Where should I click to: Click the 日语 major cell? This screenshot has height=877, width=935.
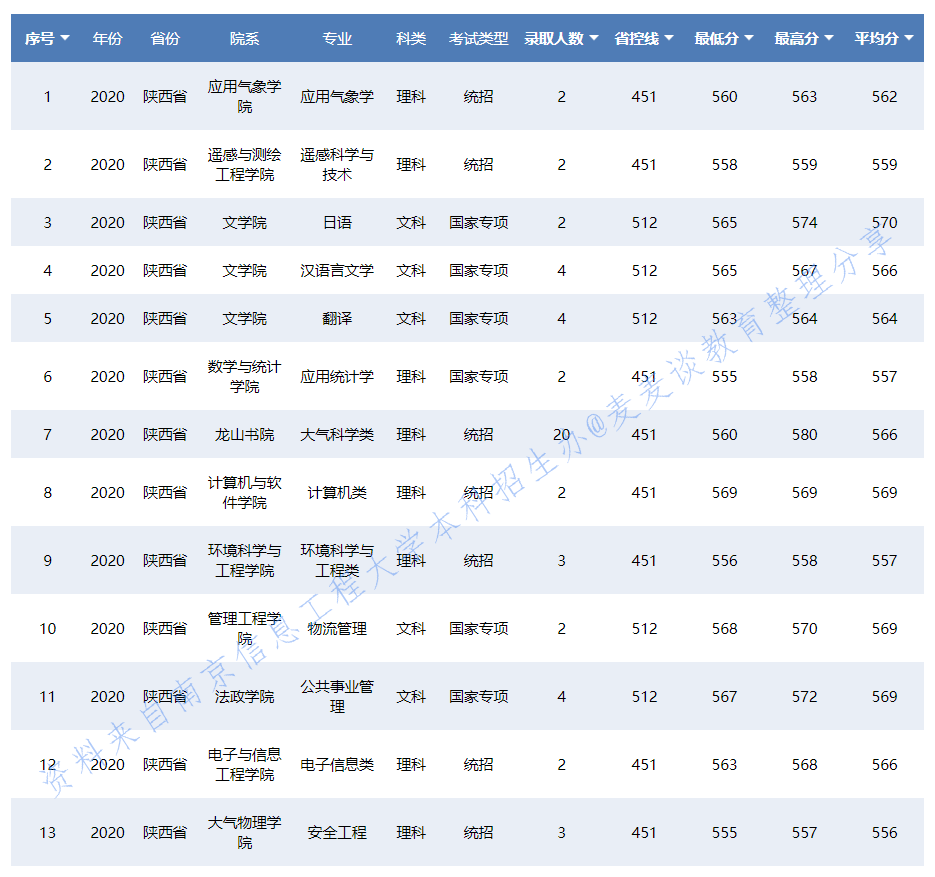(336, 222)
